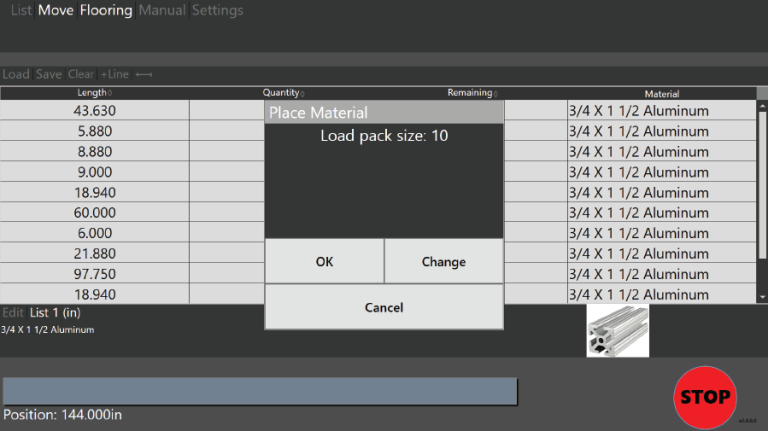Select the 8.880 length cell
This screenshot has width=768, height=431.
95,152
